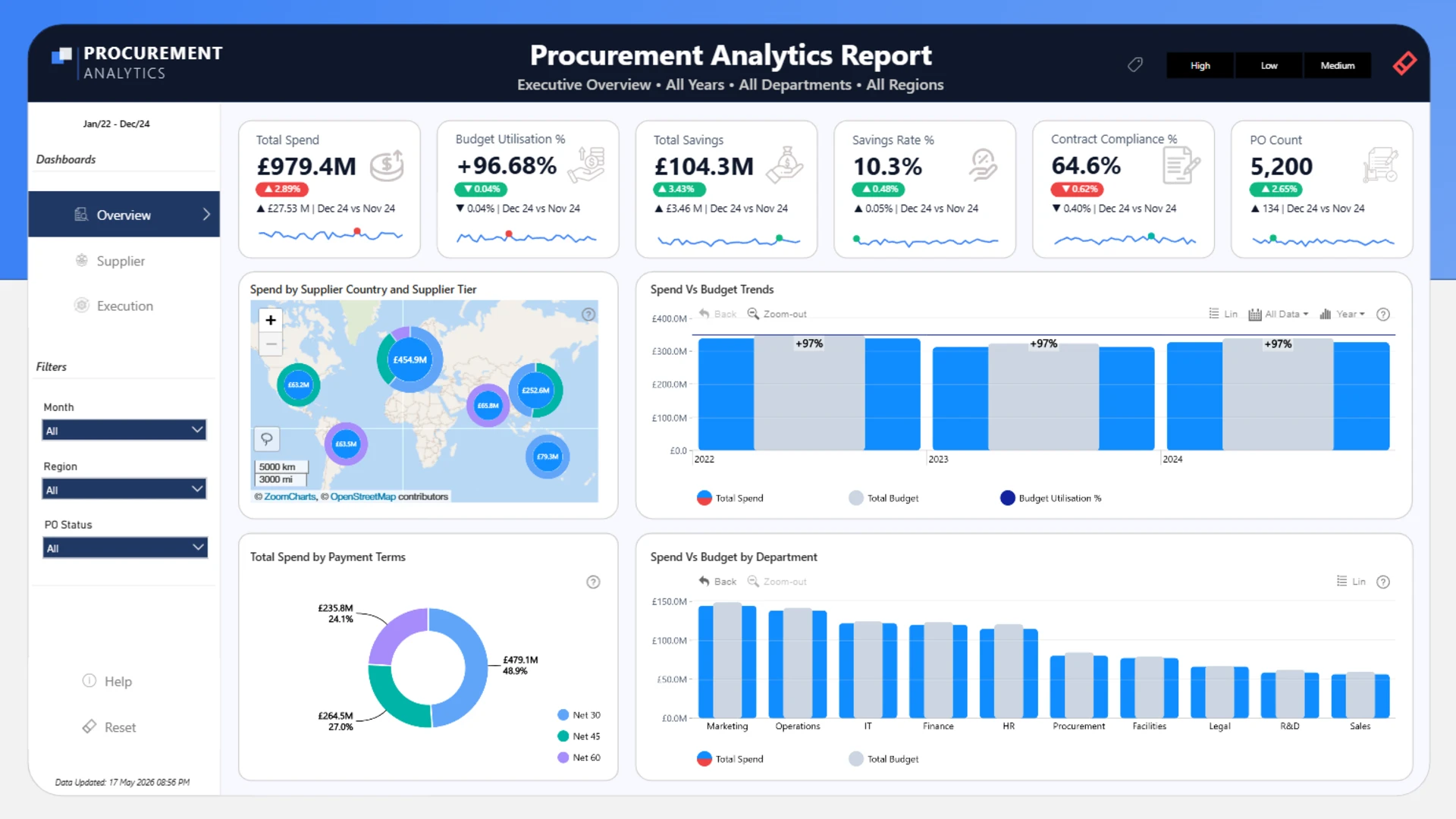The image size is (1456, 819).
Task: Zoom out on the map with minus
Action: click(x=271, y=344)
